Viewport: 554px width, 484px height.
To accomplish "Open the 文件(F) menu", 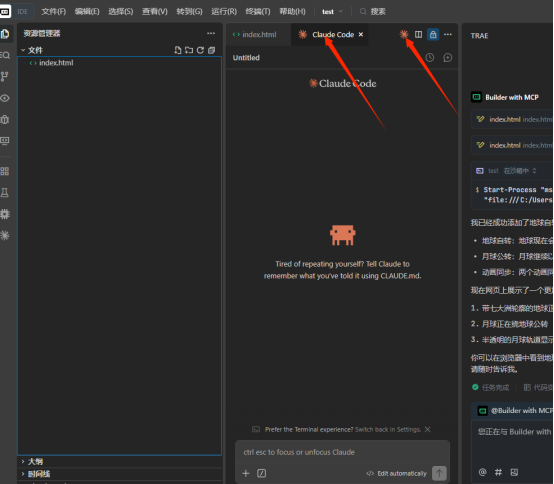I will click(53, 12).
